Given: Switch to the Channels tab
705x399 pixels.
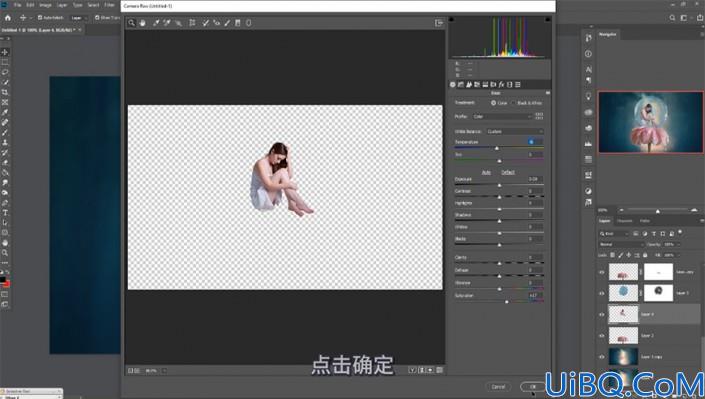Looking at the screenshot, I should [x=625, y=221].
